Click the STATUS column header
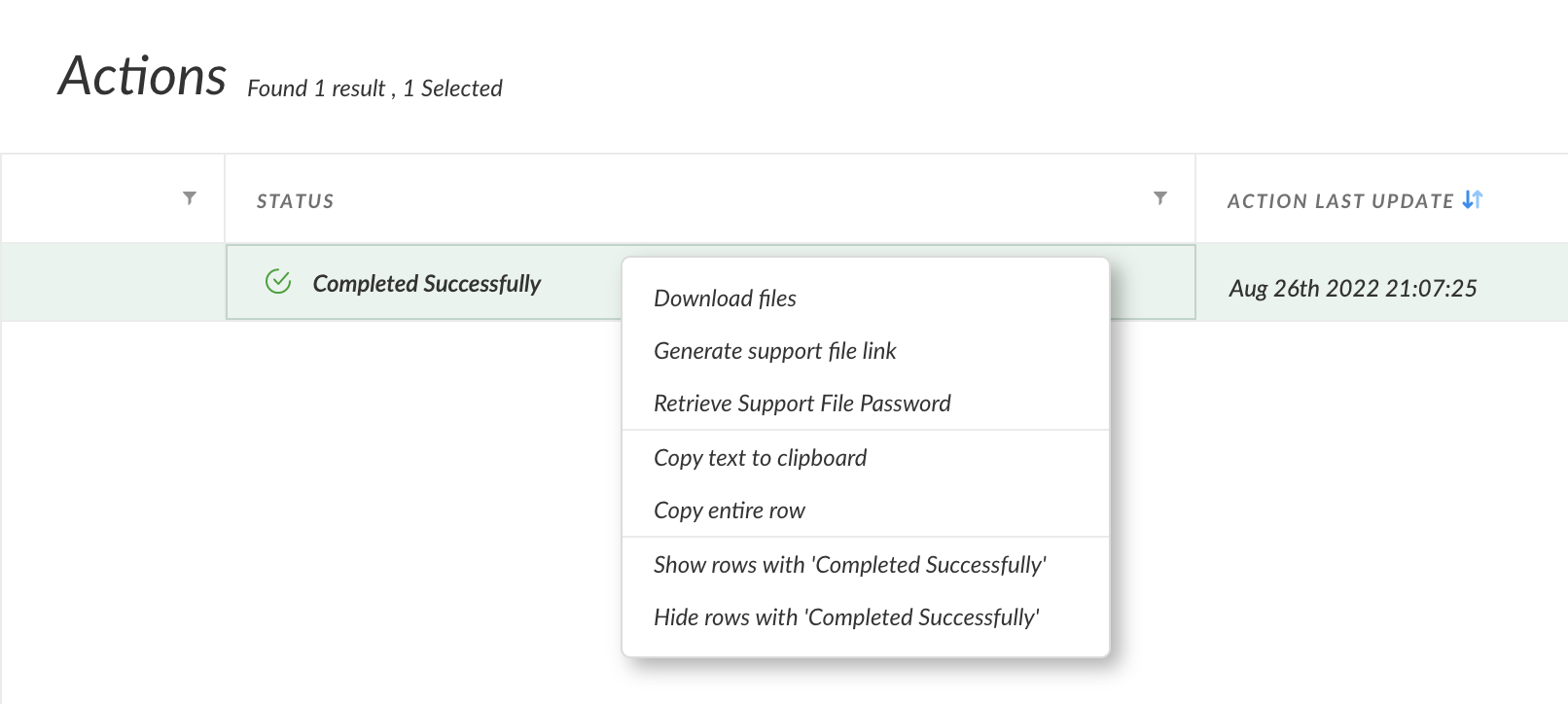This screenshot has height=704, width=1568. pos(296,200)
